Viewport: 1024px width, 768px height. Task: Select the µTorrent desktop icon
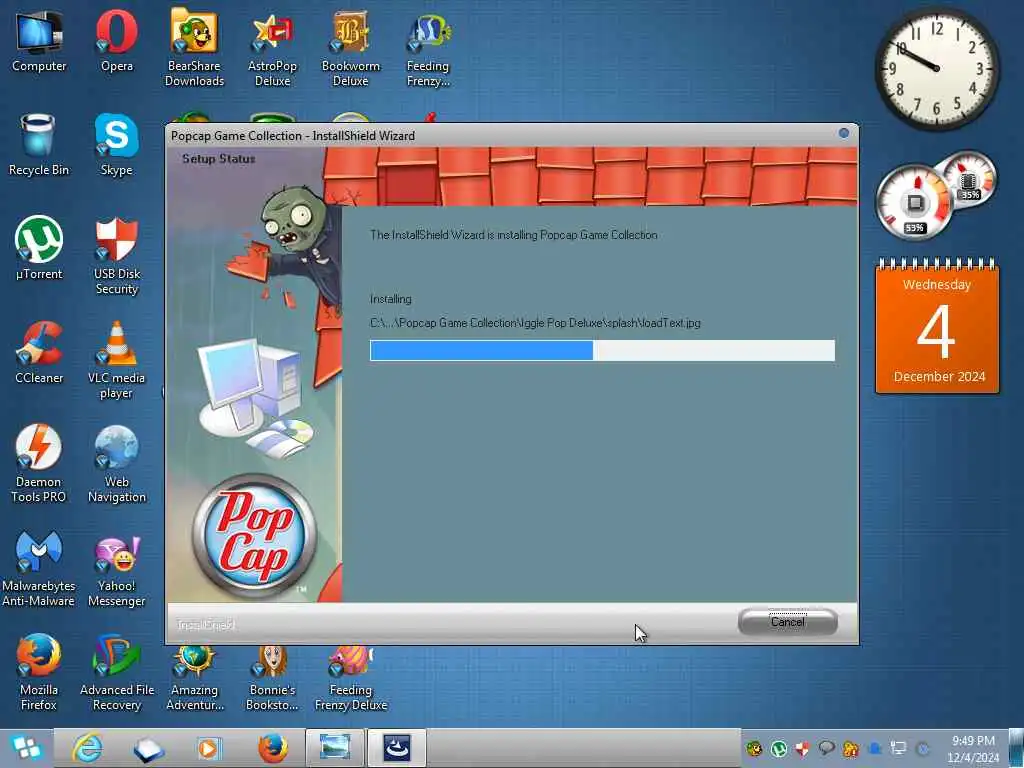coord(39,248)
